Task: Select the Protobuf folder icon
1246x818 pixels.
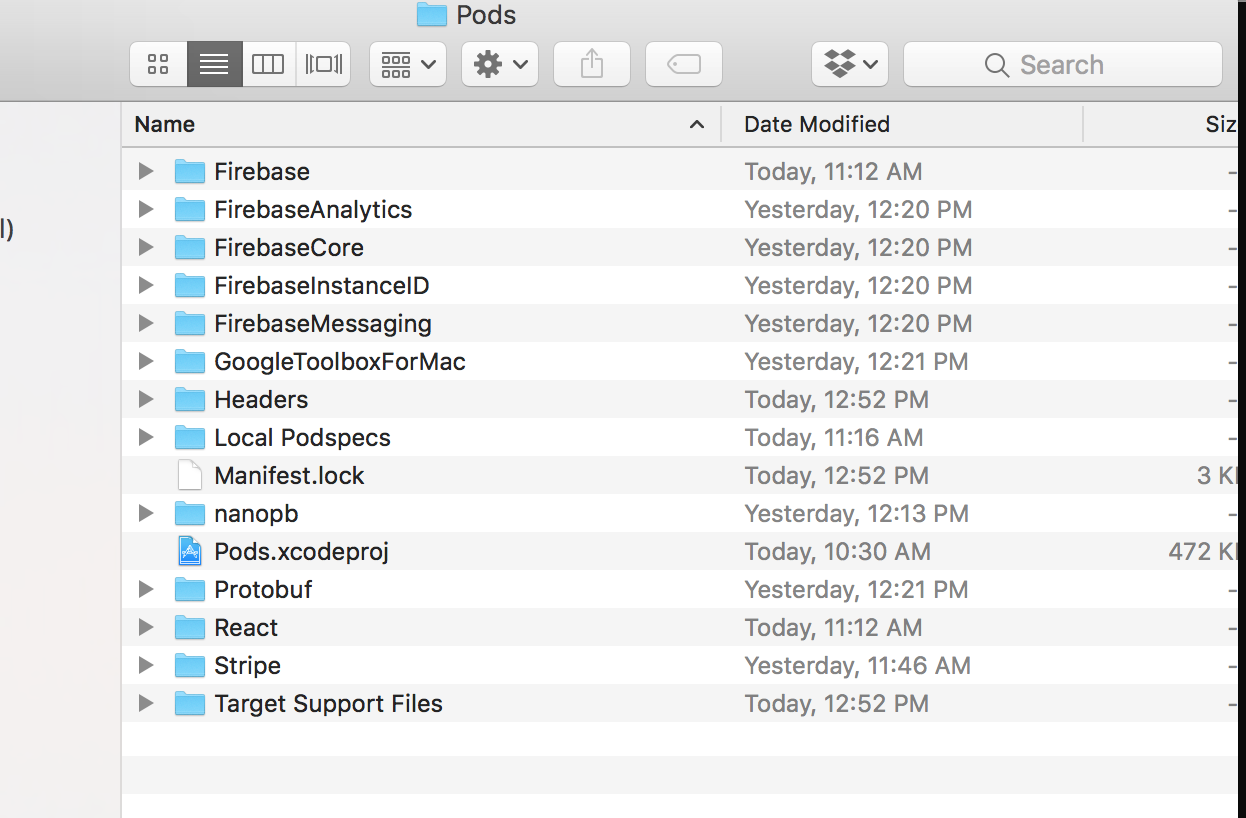Action: coord(189,589)
